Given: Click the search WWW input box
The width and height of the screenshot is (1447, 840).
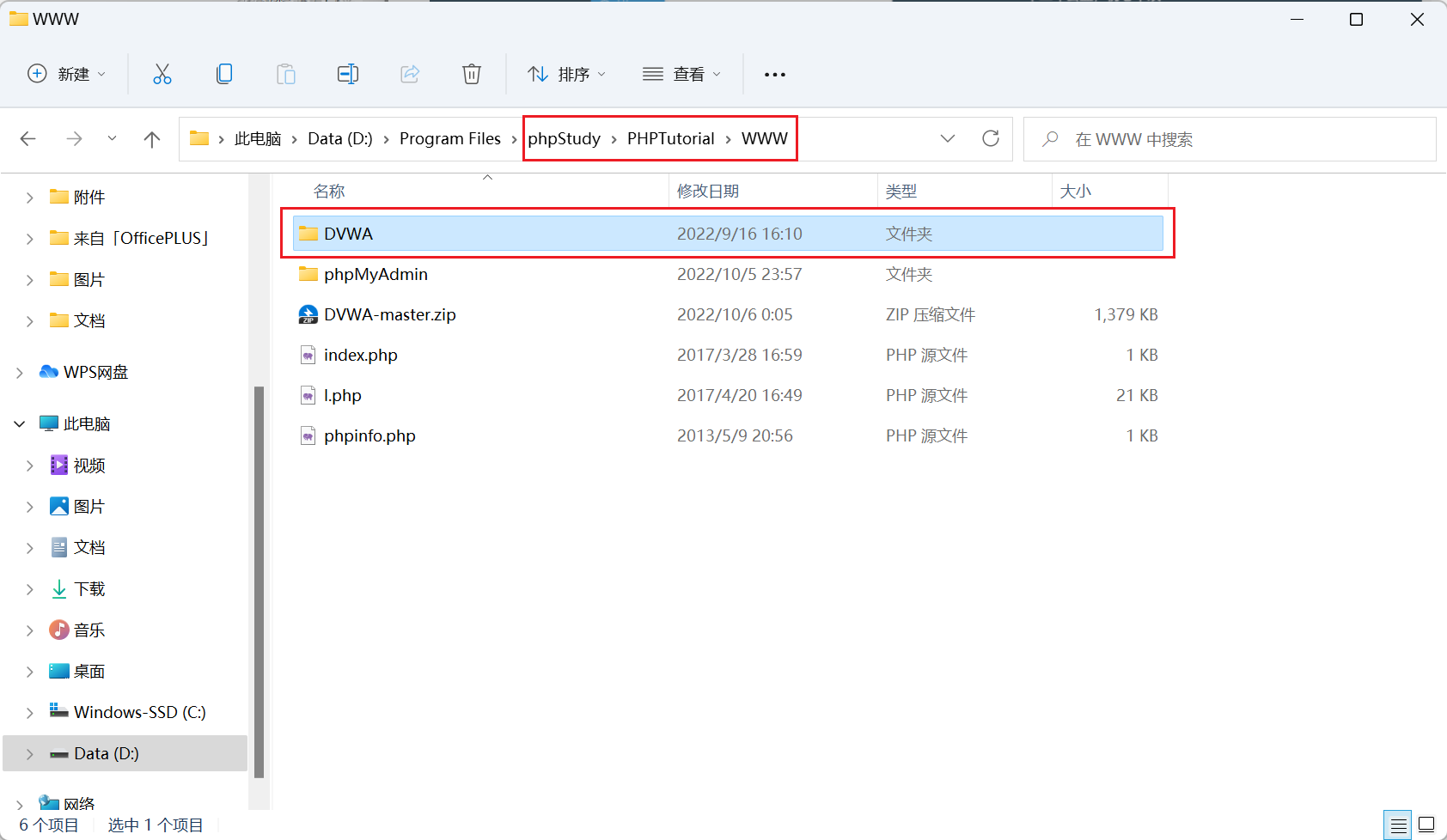Looking at the screenshot, I should pyautogui.click(x=1237, y=139).
